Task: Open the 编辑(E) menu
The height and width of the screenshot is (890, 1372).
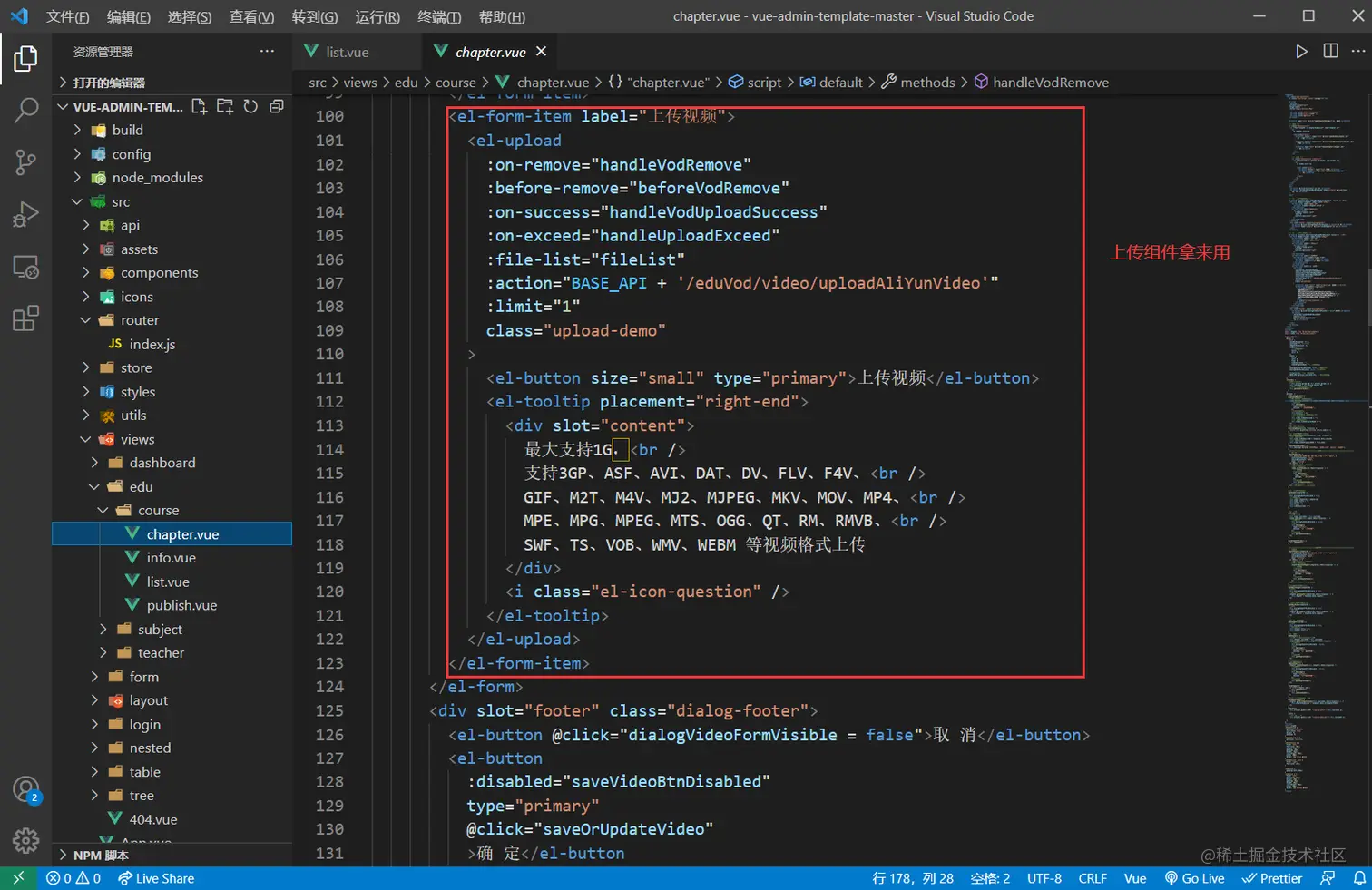Action: click(129, 16)
